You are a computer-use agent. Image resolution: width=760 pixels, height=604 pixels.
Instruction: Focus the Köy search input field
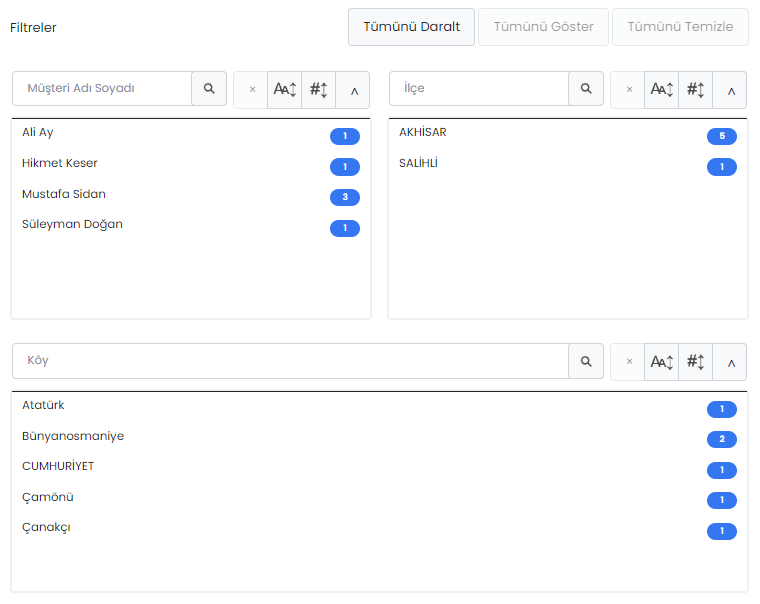click(290, 361)
